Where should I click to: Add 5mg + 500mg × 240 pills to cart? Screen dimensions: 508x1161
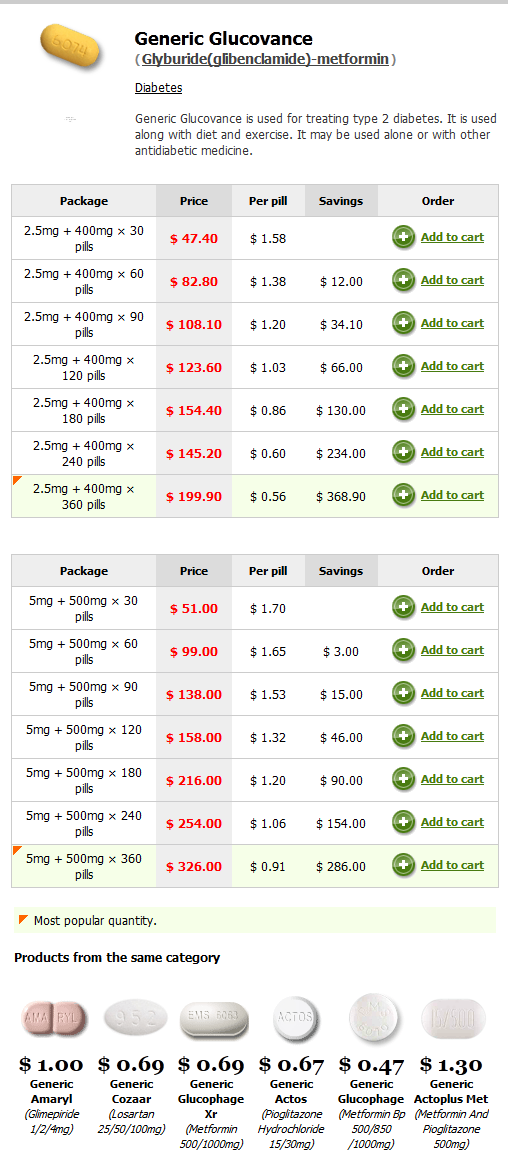click(452, 822)
